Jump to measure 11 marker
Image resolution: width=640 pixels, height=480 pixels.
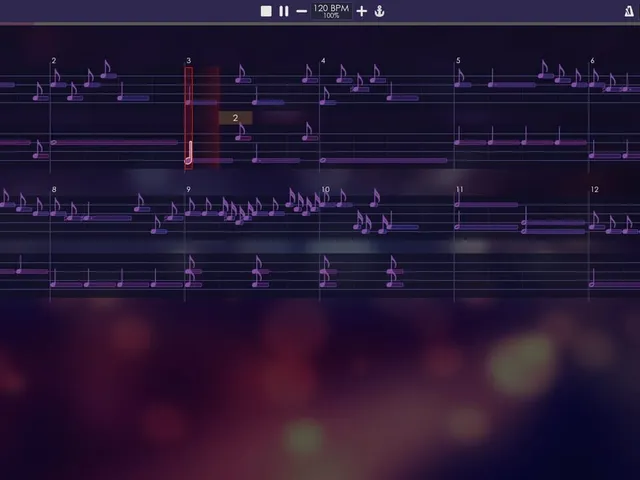(x=460, y=189)
